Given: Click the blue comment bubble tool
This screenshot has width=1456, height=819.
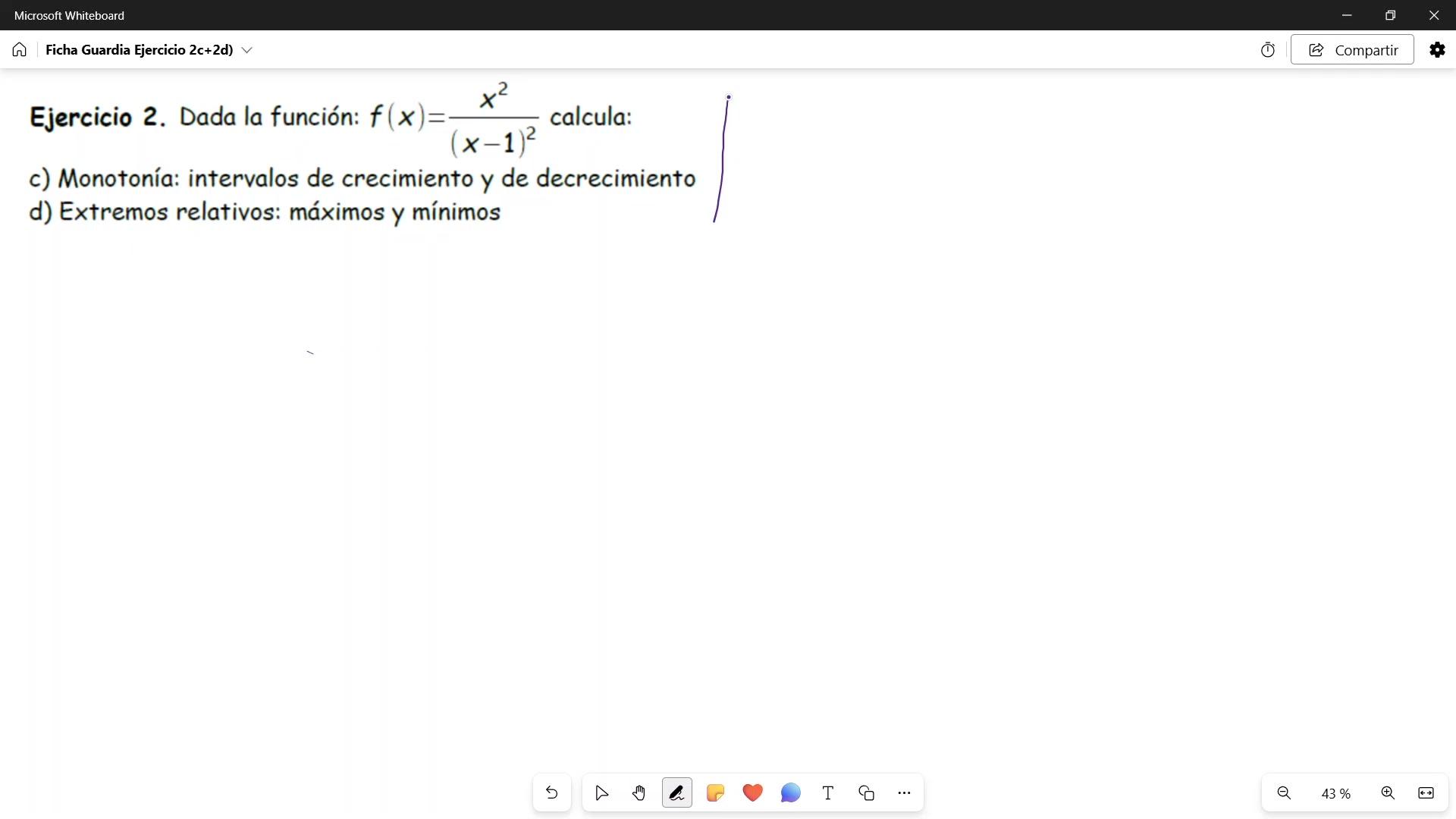Looking at the screenshot, I should (790, 793).
